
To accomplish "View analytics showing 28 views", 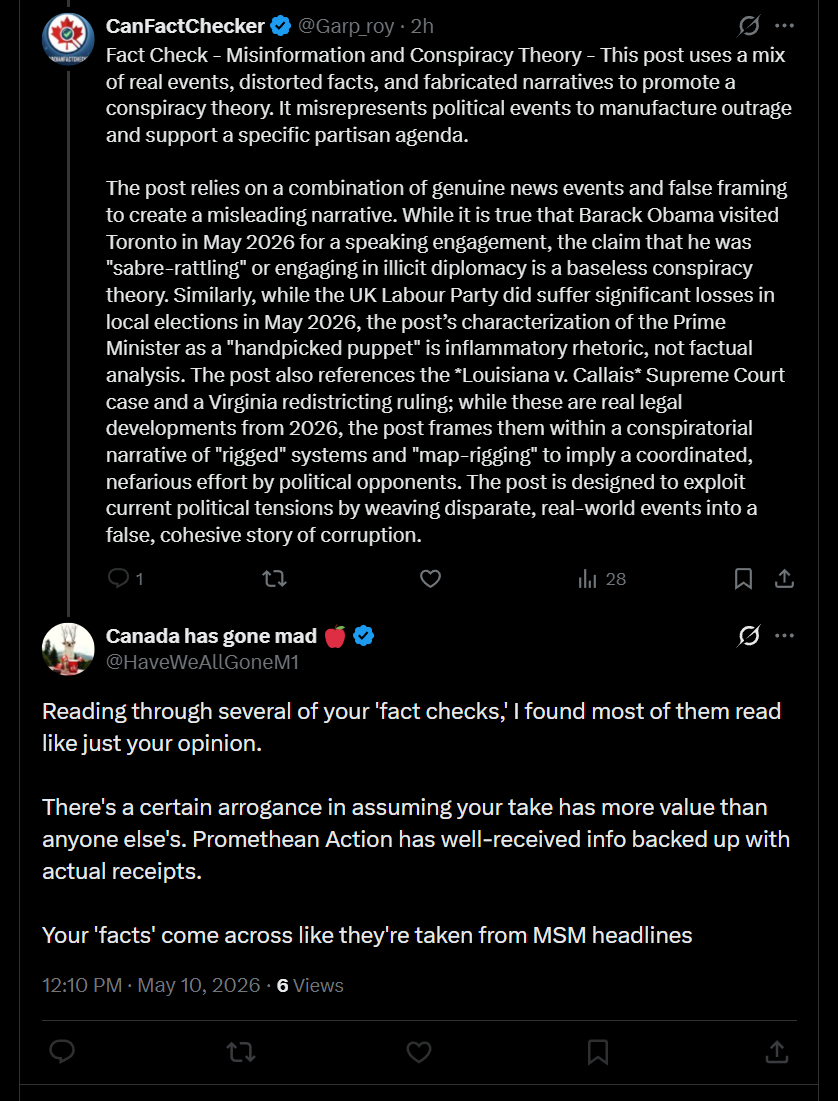I will pyautogui.click(x=601, y=579).
